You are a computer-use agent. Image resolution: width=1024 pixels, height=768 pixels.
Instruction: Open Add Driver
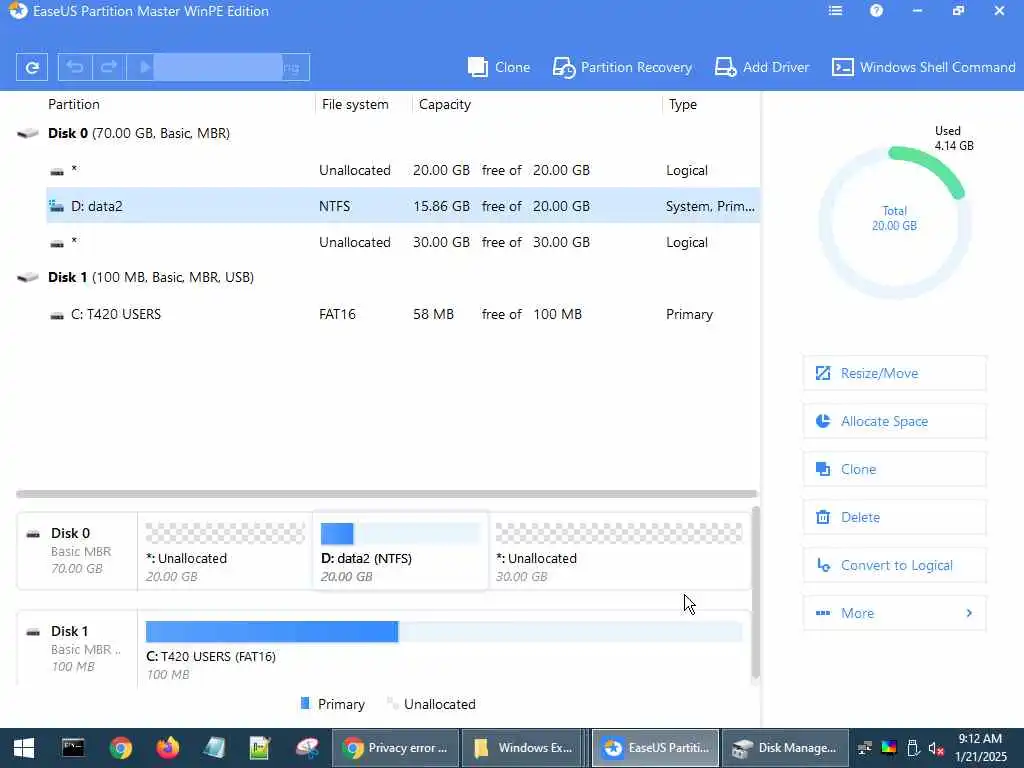(761, 67)
